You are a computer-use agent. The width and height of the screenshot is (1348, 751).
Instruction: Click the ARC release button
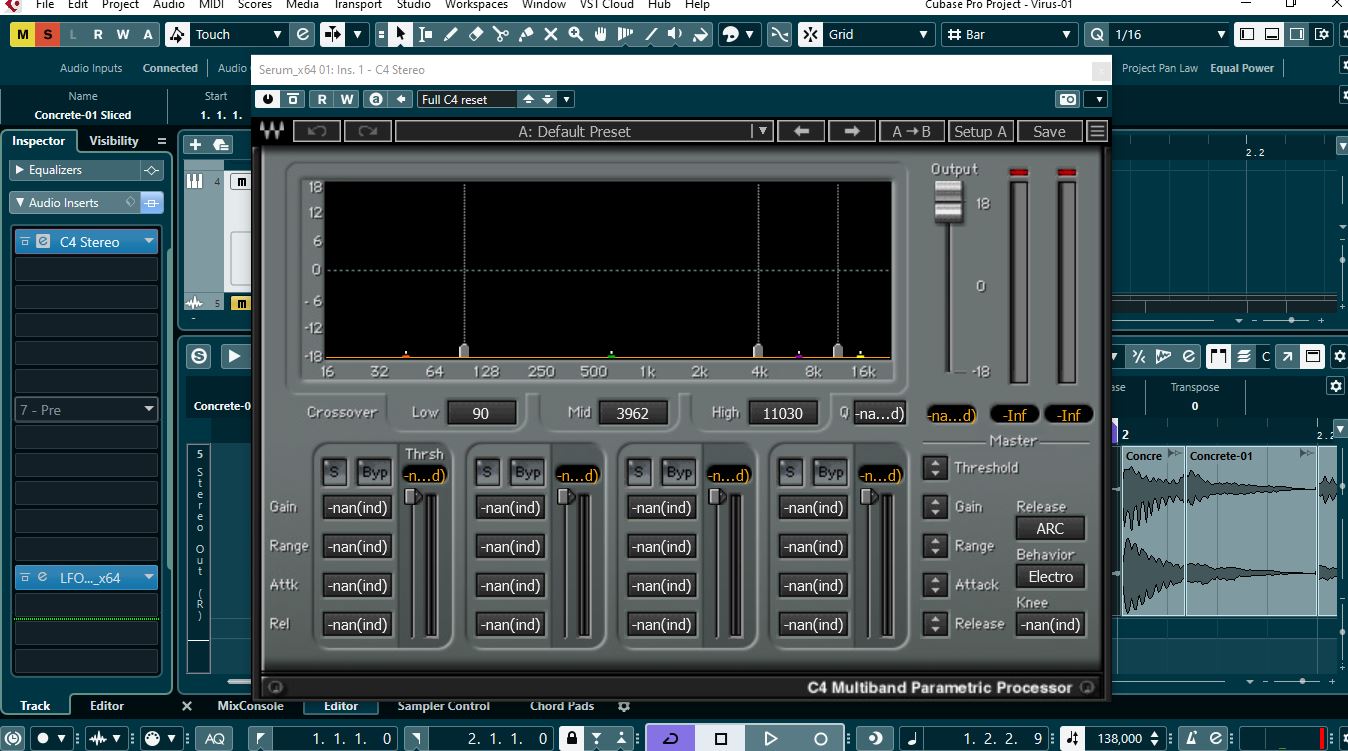pos(1050,529)
